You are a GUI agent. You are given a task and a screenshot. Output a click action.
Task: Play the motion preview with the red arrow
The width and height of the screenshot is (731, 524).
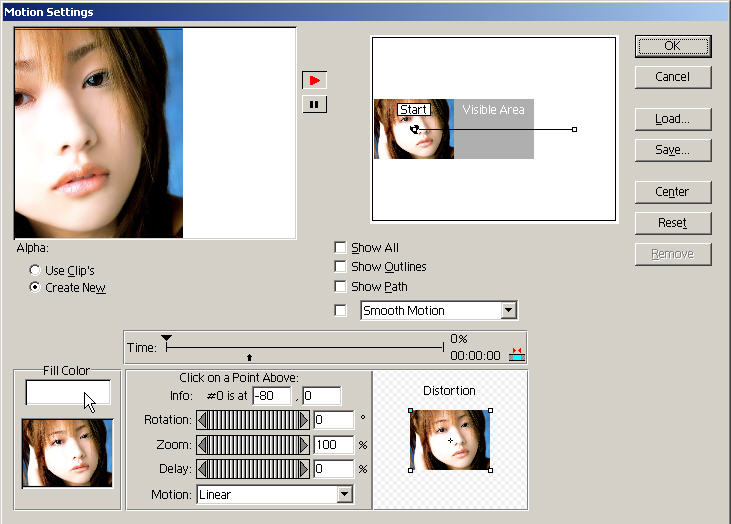pos(315,80)
